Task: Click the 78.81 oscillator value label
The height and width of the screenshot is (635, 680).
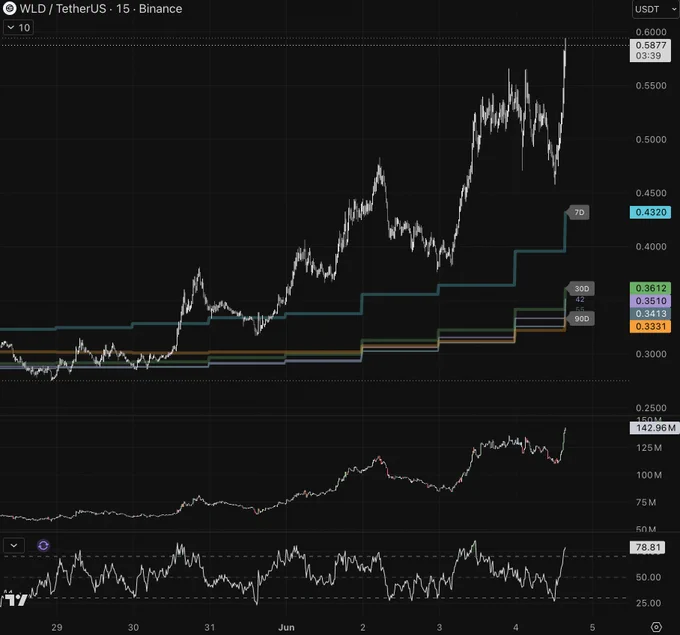Action: tap(647, 547)
